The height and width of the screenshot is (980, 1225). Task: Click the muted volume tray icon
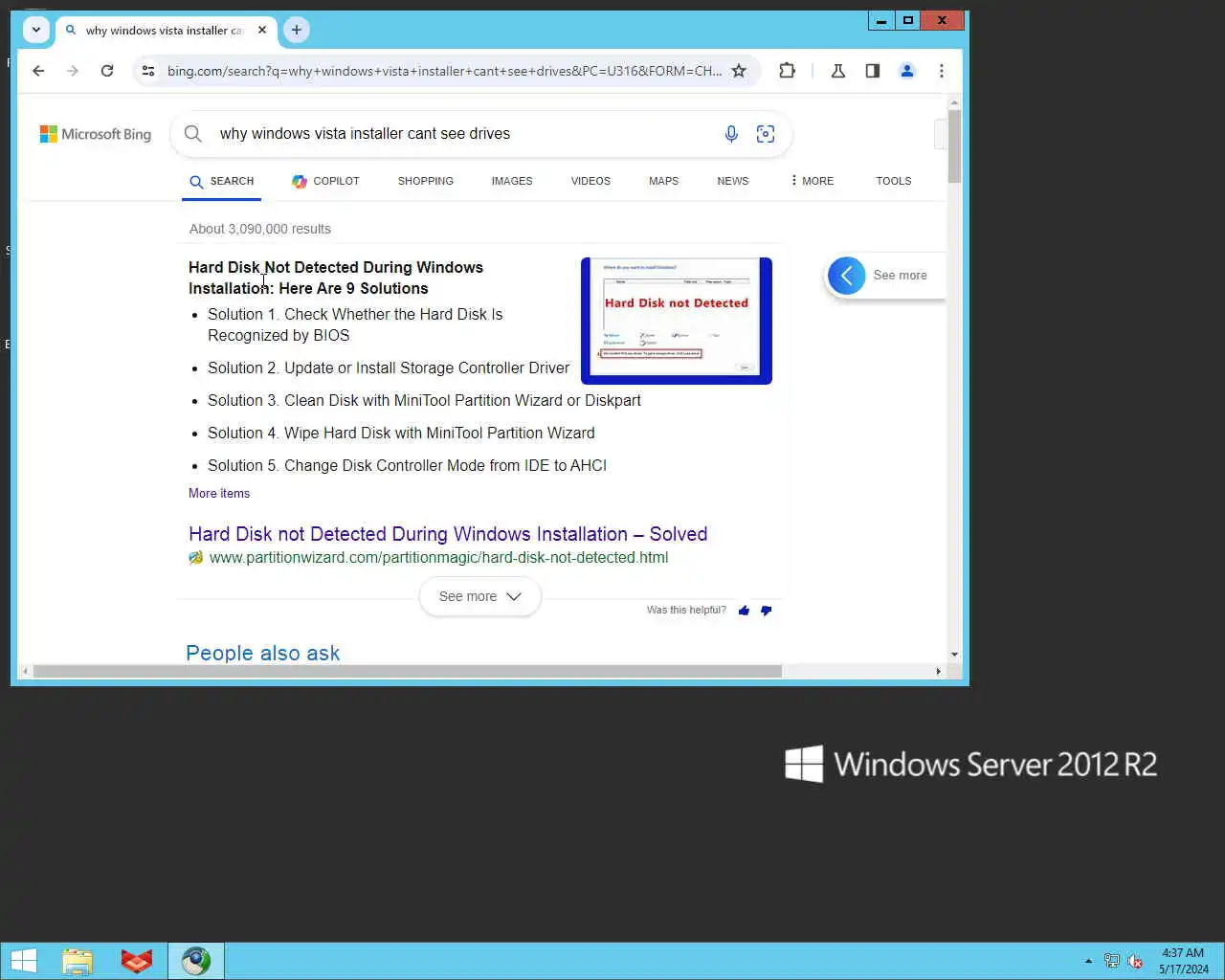point(1135,961)
